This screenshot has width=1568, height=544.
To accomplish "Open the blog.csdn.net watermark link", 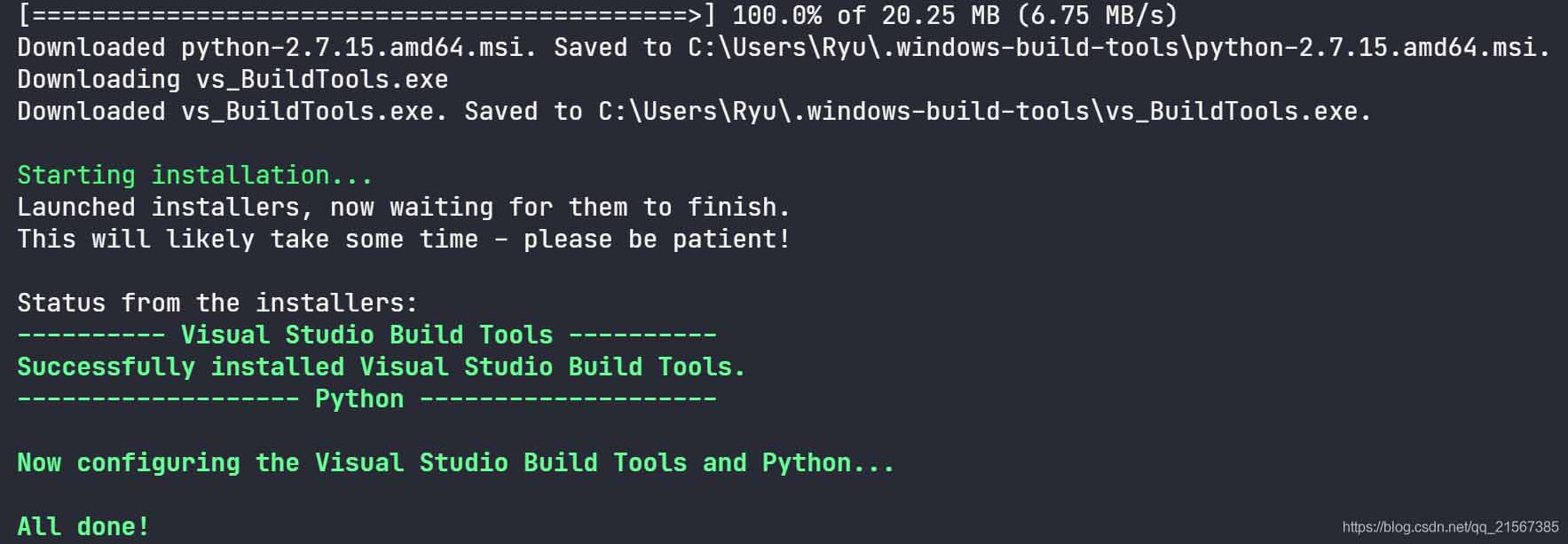I will [x=1450, y=527].
